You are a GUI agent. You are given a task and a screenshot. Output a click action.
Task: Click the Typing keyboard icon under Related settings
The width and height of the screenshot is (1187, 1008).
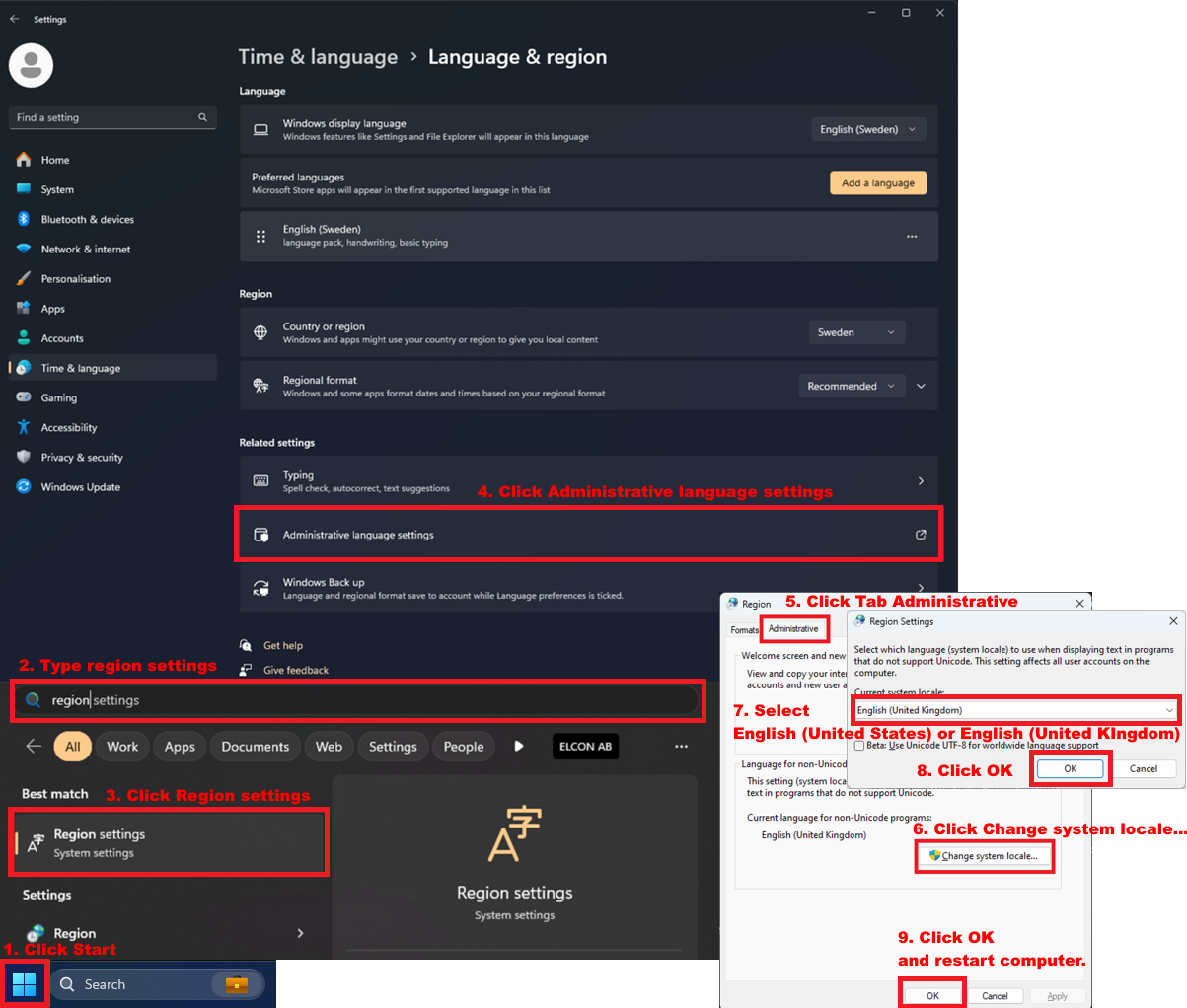tap(261, 480)
